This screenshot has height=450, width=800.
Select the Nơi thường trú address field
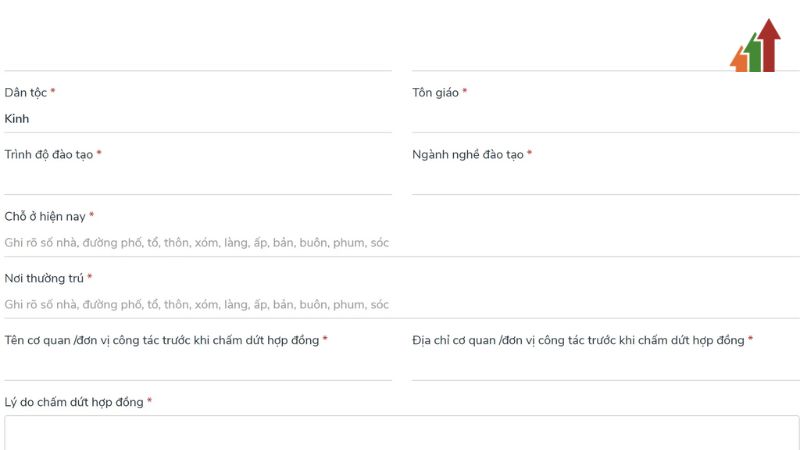coord(197,304)
